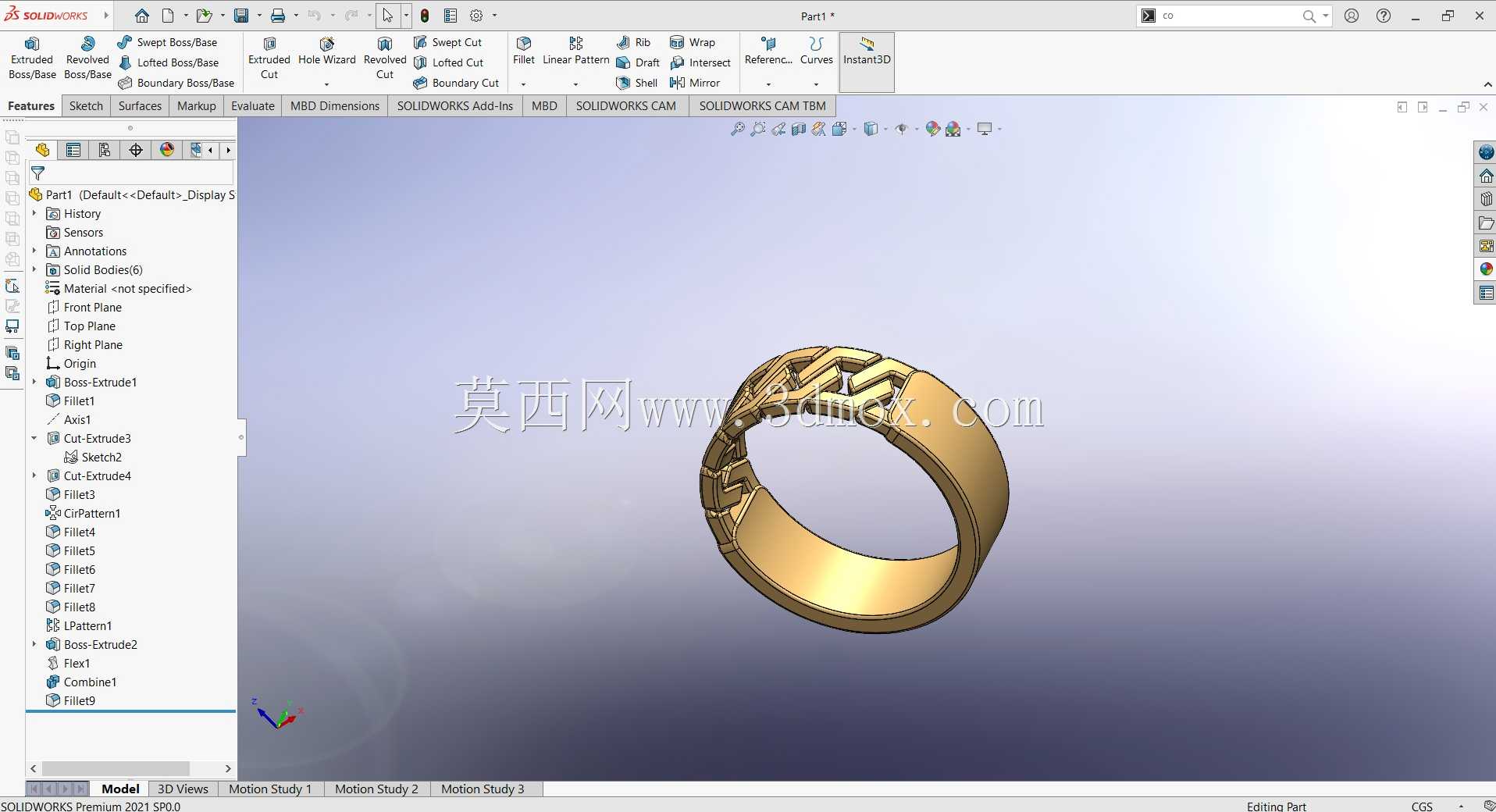Click the feature tree horizontal scrollbar
1496x812 pixels.
click(116, 768)
